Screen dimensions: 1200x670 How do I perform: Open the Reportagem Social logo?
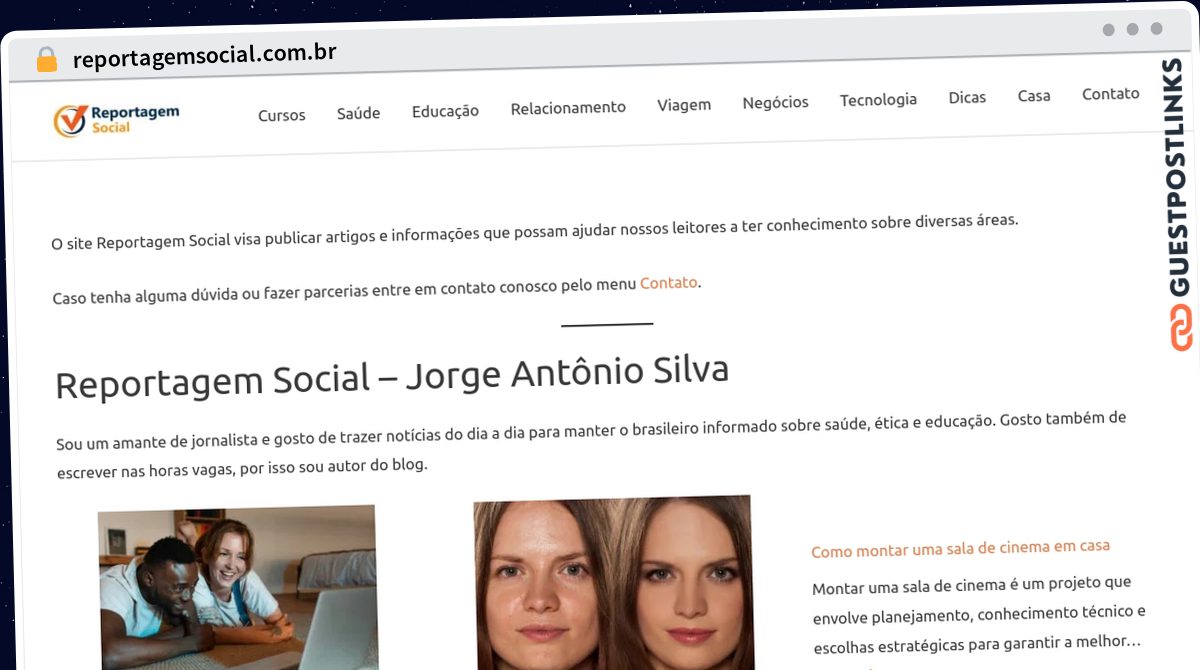pos(116,119)
